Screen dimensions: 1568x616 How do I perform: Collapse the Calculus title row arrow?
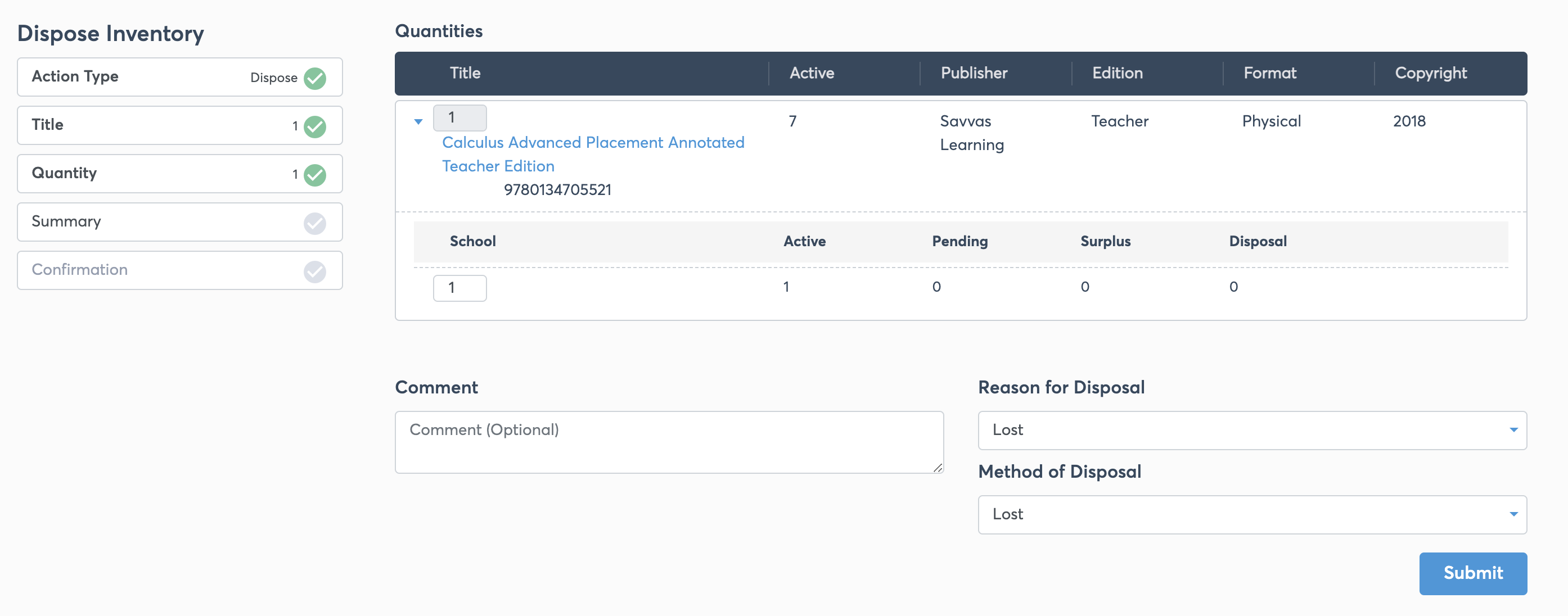(x=418, y=121)
